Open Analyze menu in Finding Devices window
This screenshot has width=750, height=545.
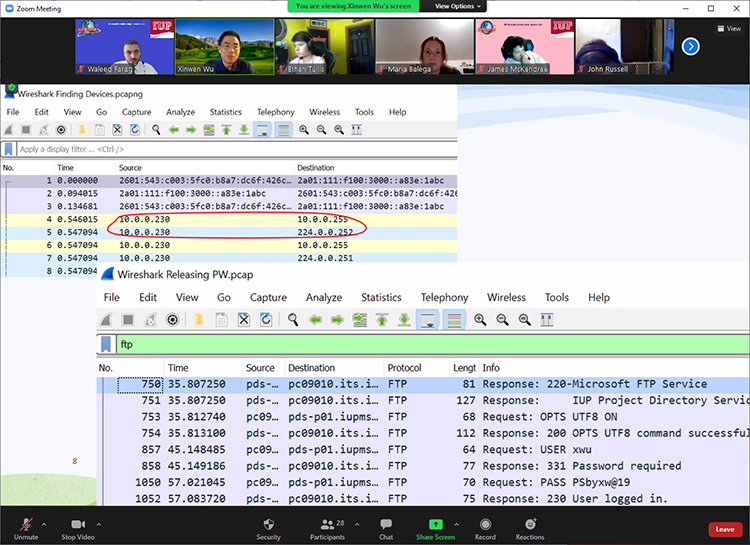point(180,112)
